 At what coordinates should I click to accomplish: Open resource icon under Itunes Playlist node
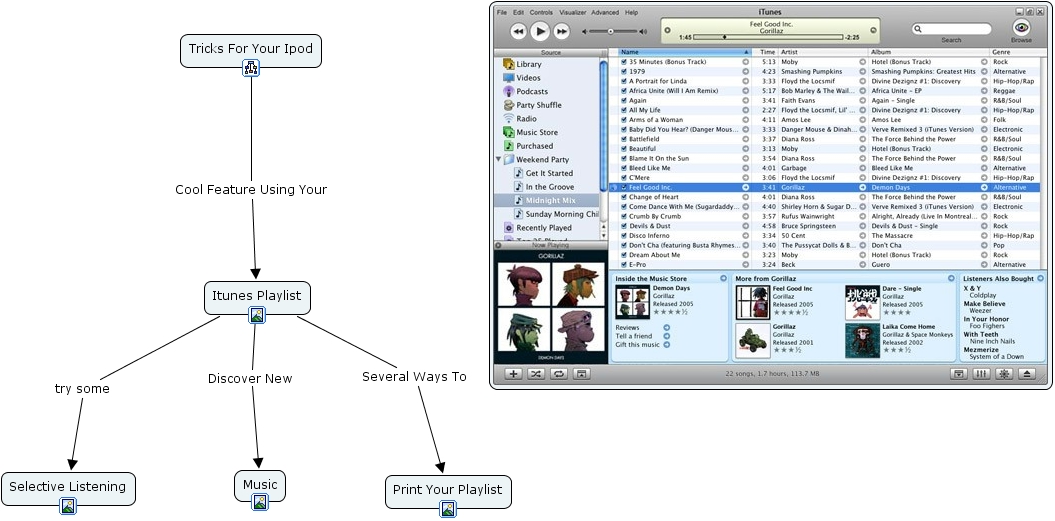tap(257, 315)
